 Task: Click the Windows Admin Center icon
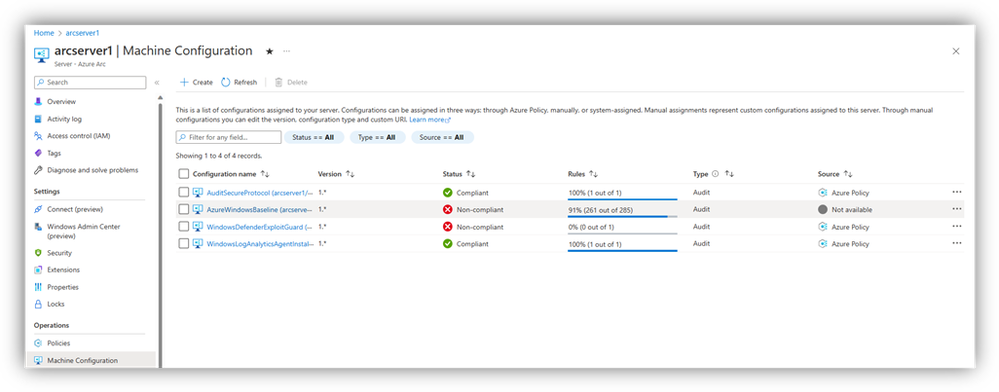[38, 227]
